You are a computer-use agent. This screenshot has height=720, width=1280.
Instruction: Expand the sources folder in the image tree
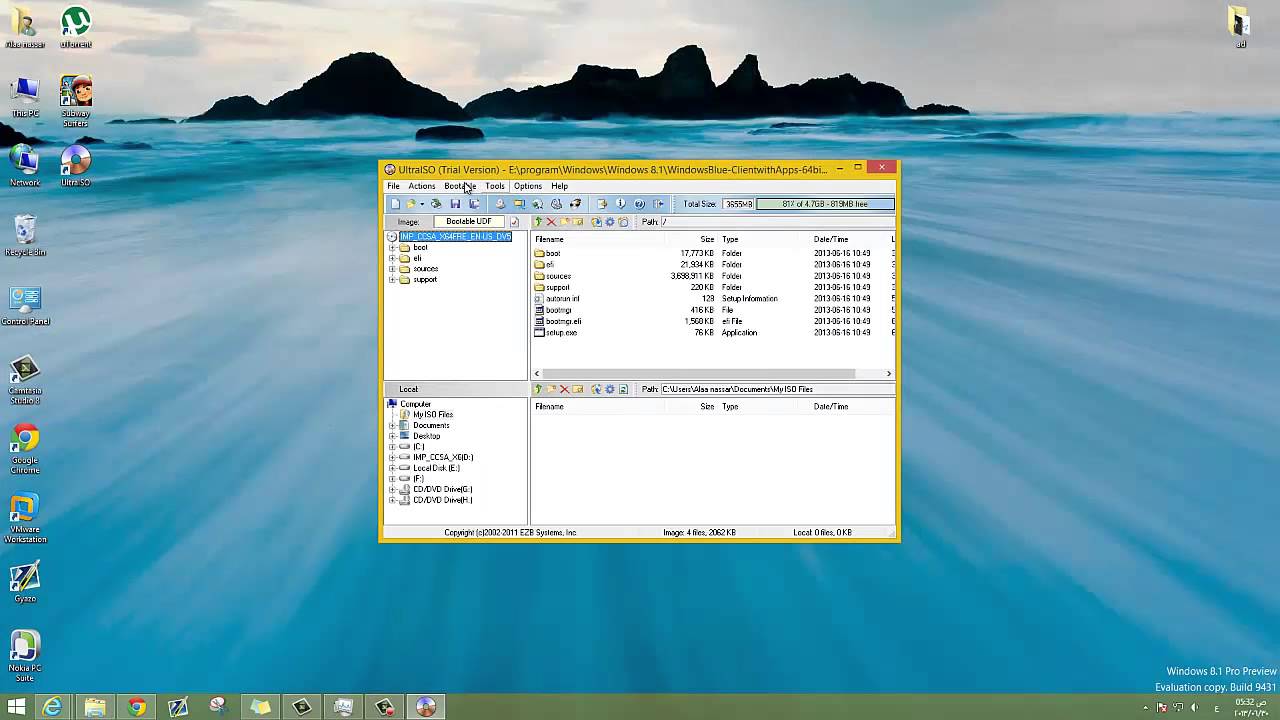pos(392,269)
